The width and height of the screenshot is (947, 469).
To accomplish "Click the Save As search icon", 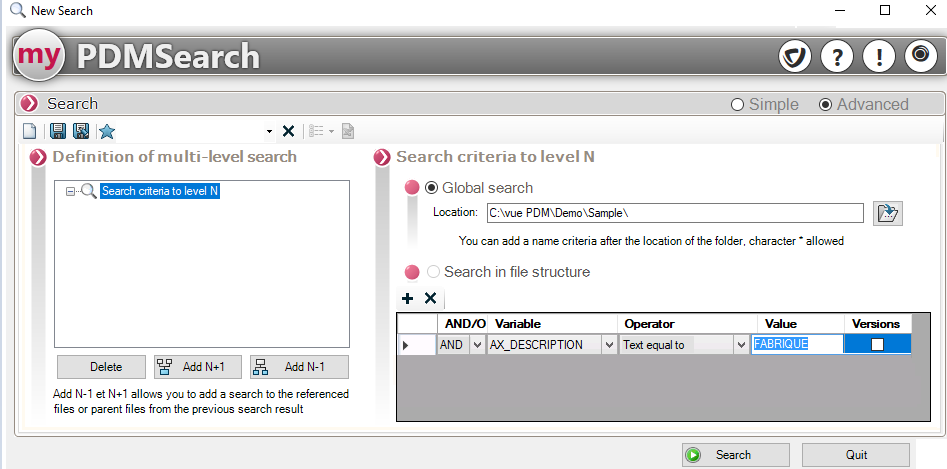I will [81, 131].
